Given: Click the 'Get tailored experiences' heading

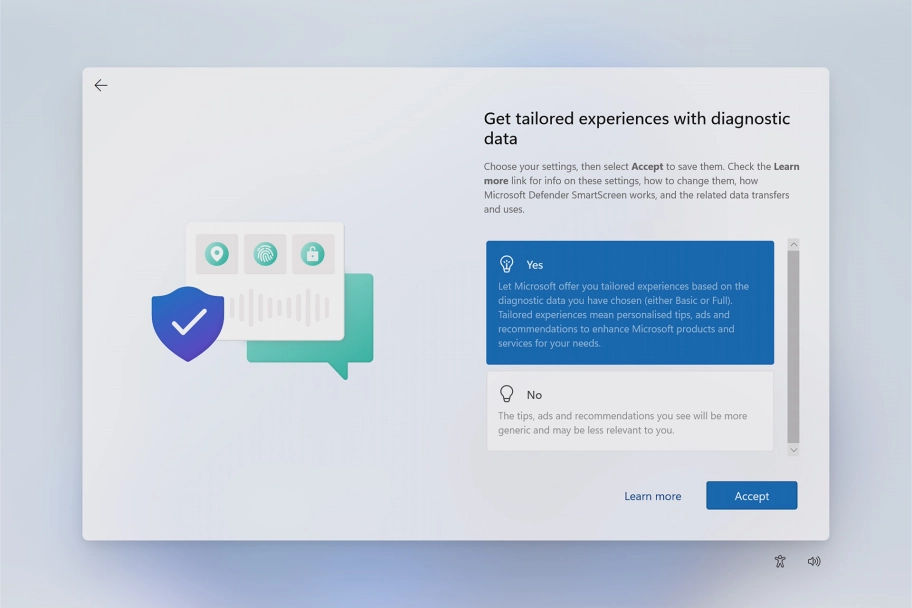Looking at the screenshot, I should coord(636,128).
